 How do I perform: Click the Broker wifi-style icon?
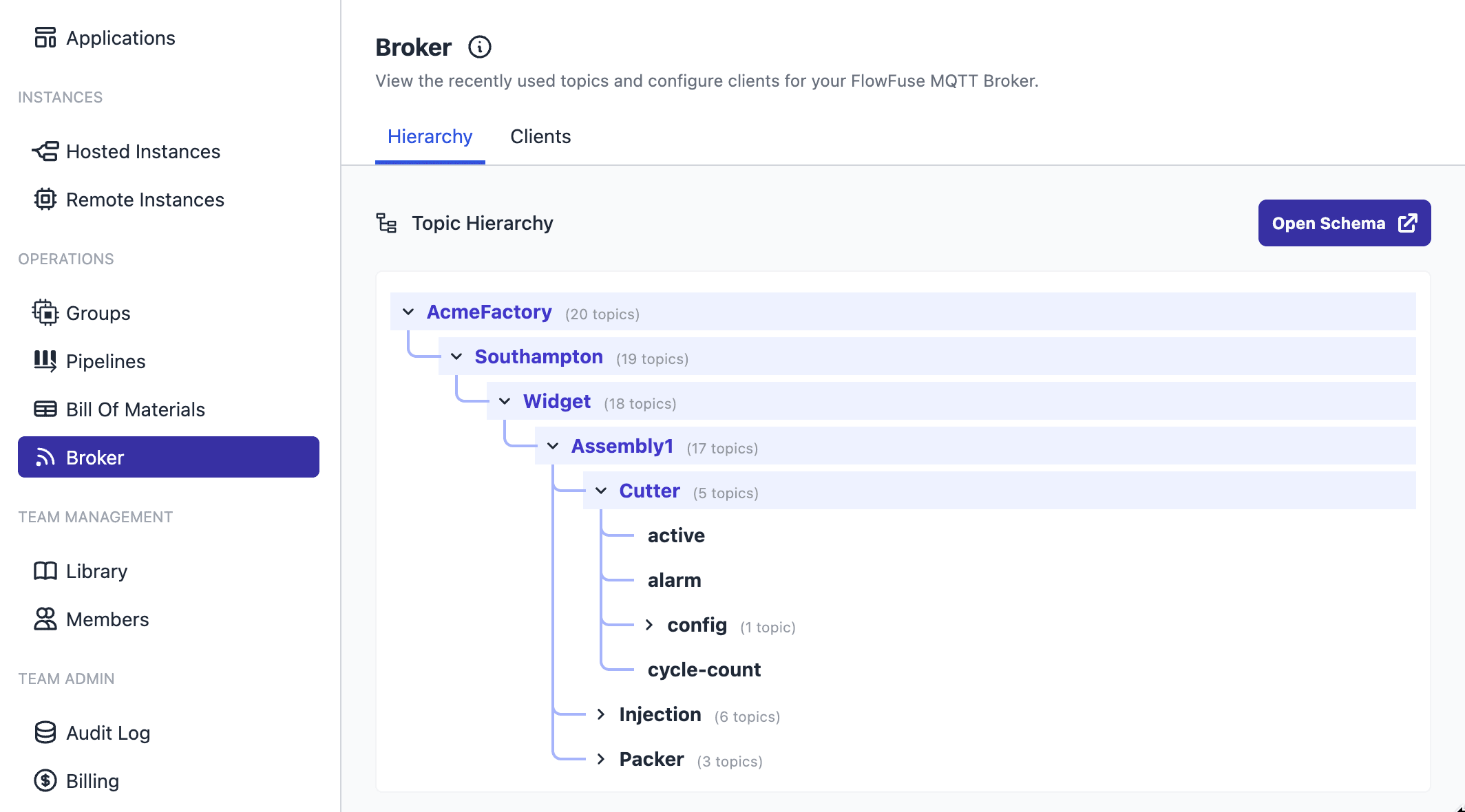point(45,457)
